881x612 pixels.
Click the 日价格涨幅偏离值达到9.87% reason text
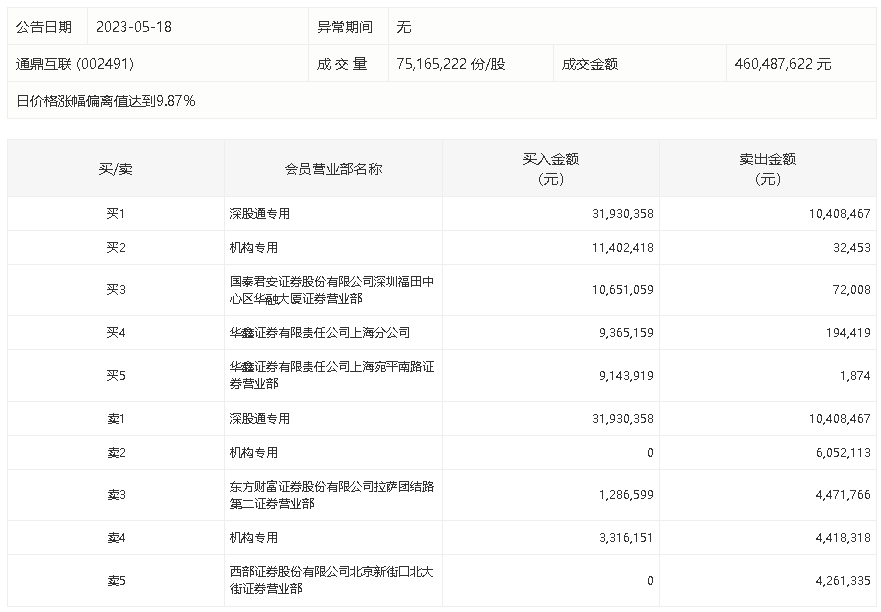coord(106,101)
